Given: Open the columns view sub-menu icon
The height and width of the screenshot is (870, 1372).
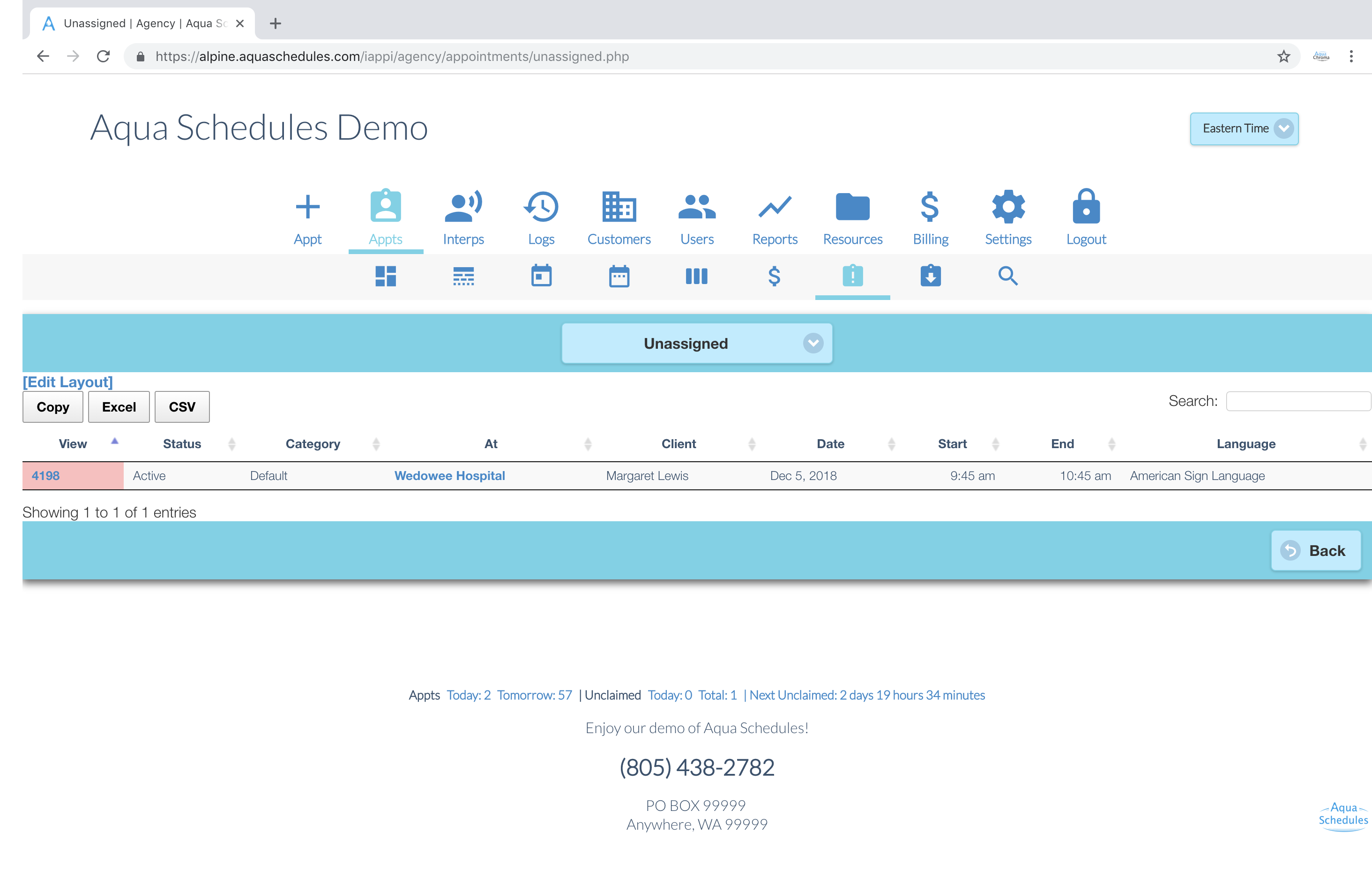Looking at the screenshot, I should point(696,277).
